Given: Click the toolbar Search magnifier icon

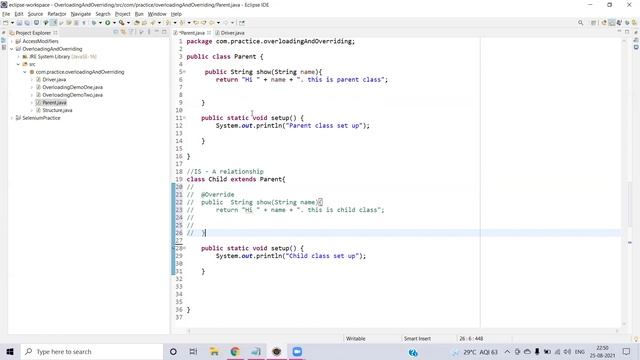Looking at the screenshot, I should [x=580, y=23].
